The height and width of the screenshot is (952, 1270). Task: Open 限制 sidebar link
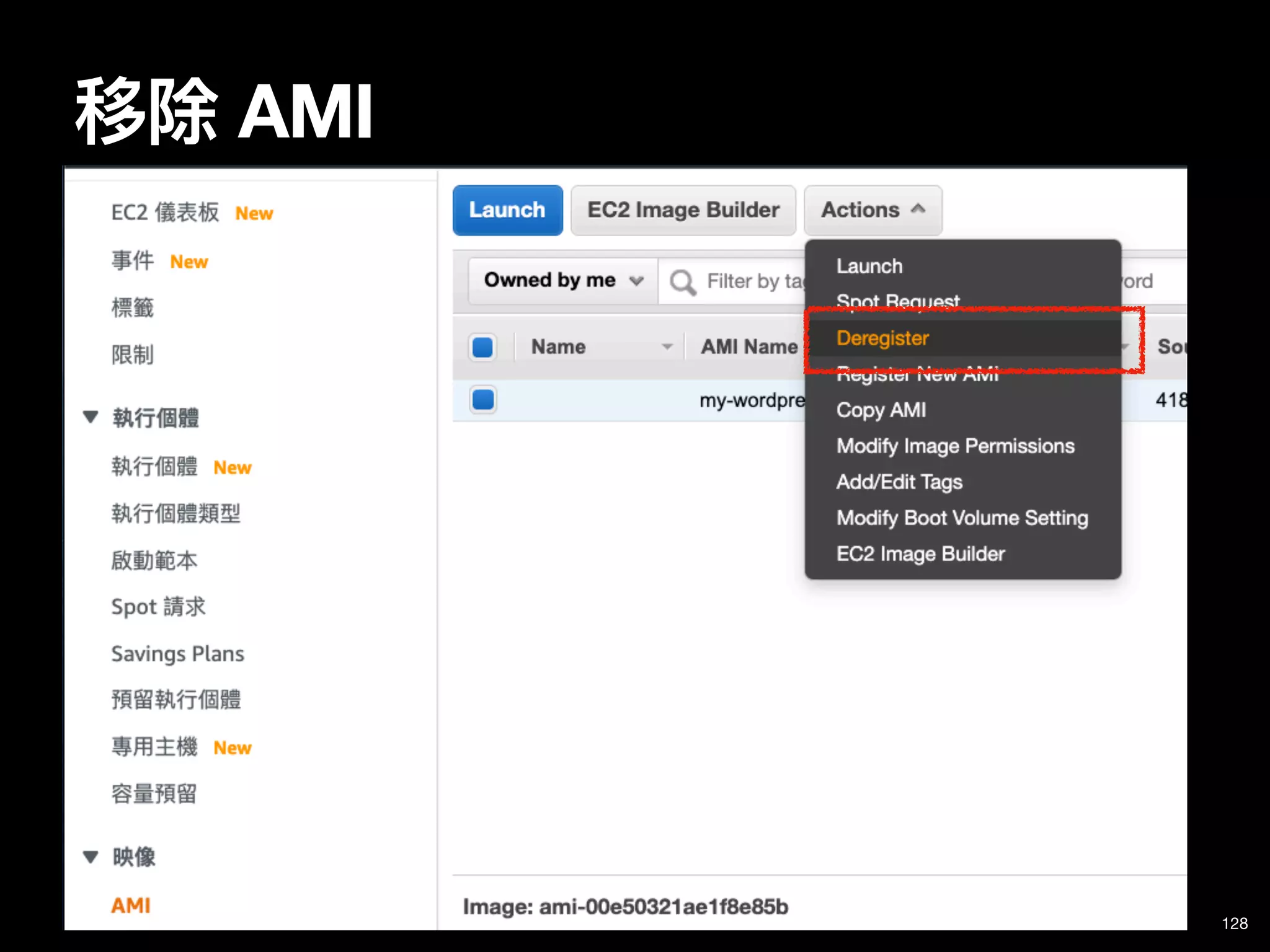[132, 355]
